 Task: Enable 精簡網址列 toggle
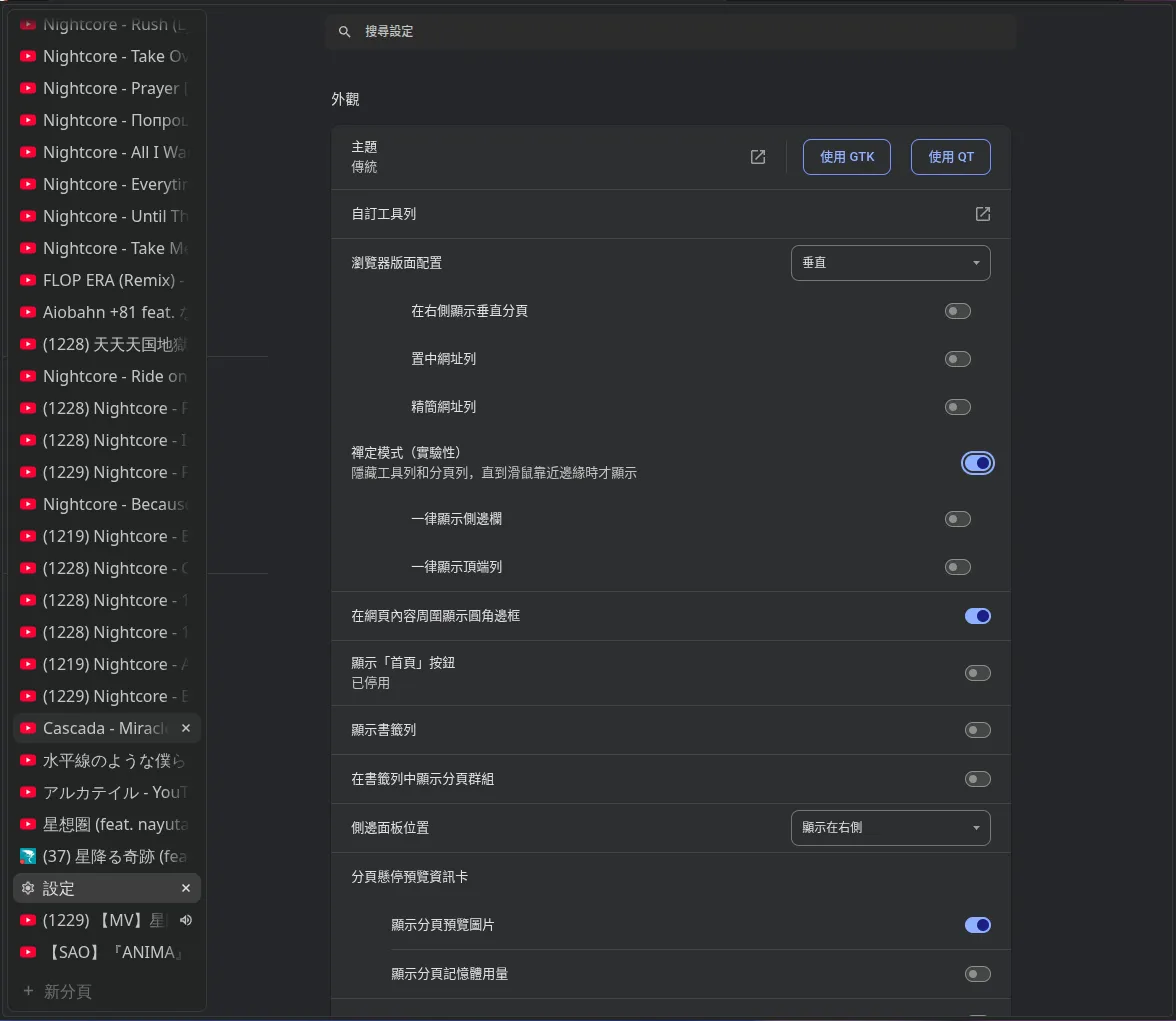(x=958, y=407)
